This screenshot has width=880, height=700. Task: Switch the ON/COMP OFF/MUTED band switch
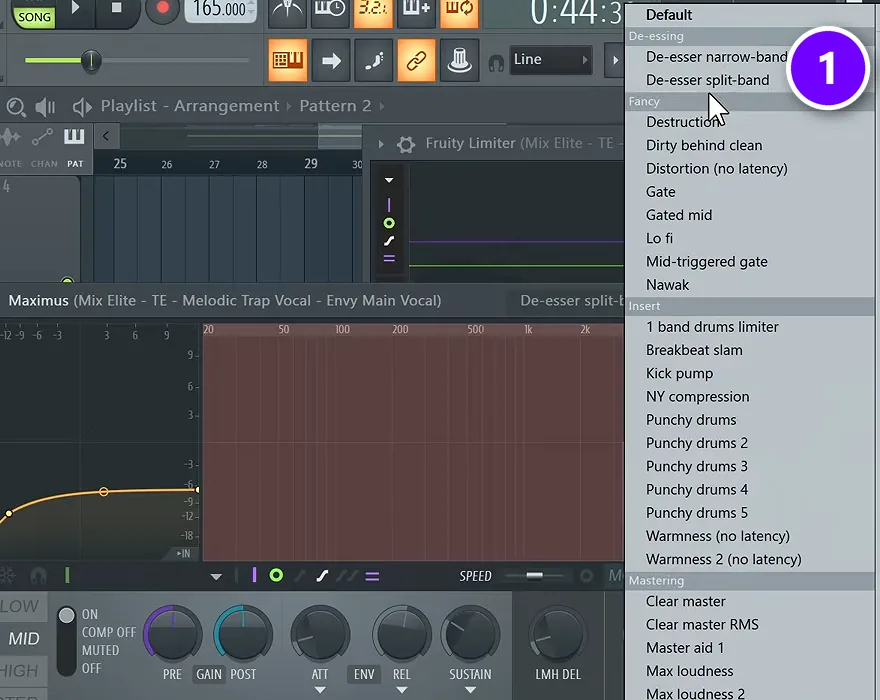coord(66,641)
